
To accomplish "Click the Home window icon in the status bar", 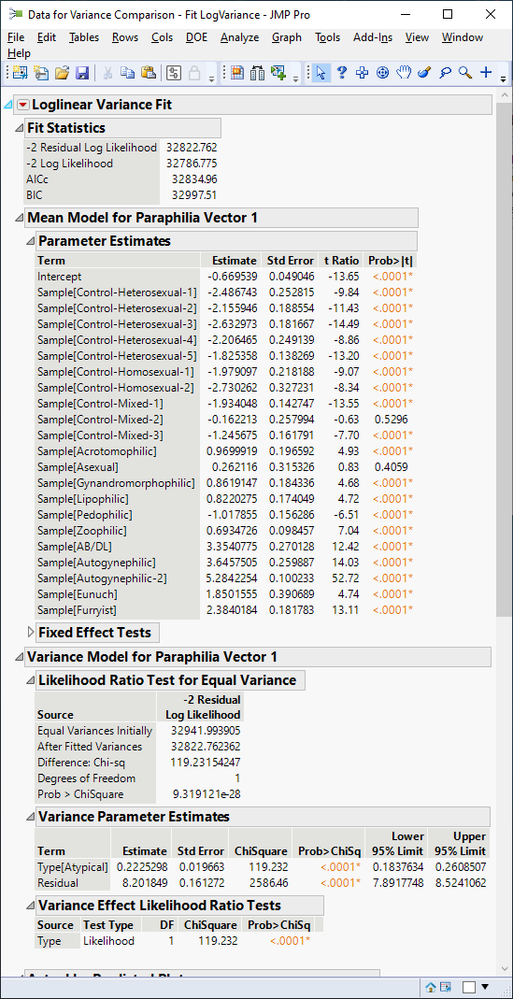I will (x=430, y=987).
